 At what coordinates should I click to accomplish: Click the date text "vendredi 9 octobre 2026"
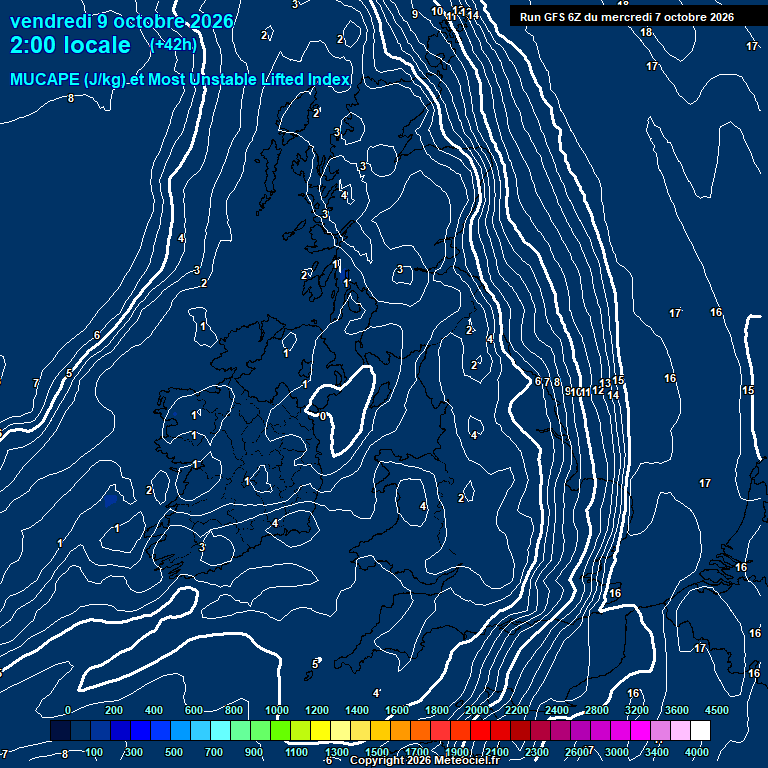click(x=121, y=22)
